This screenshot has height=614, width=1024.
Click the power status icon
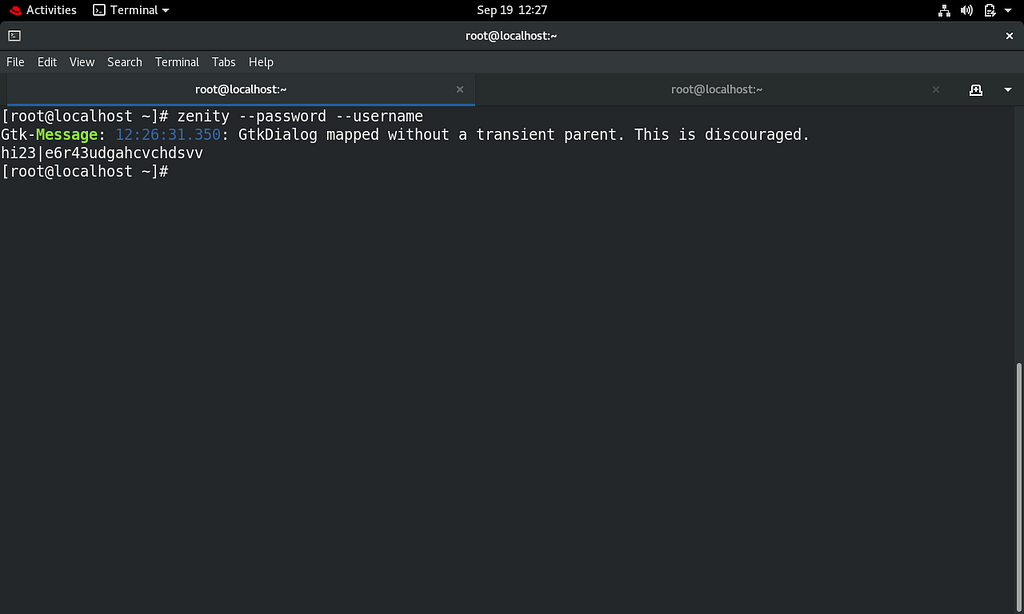pos(989,10)
